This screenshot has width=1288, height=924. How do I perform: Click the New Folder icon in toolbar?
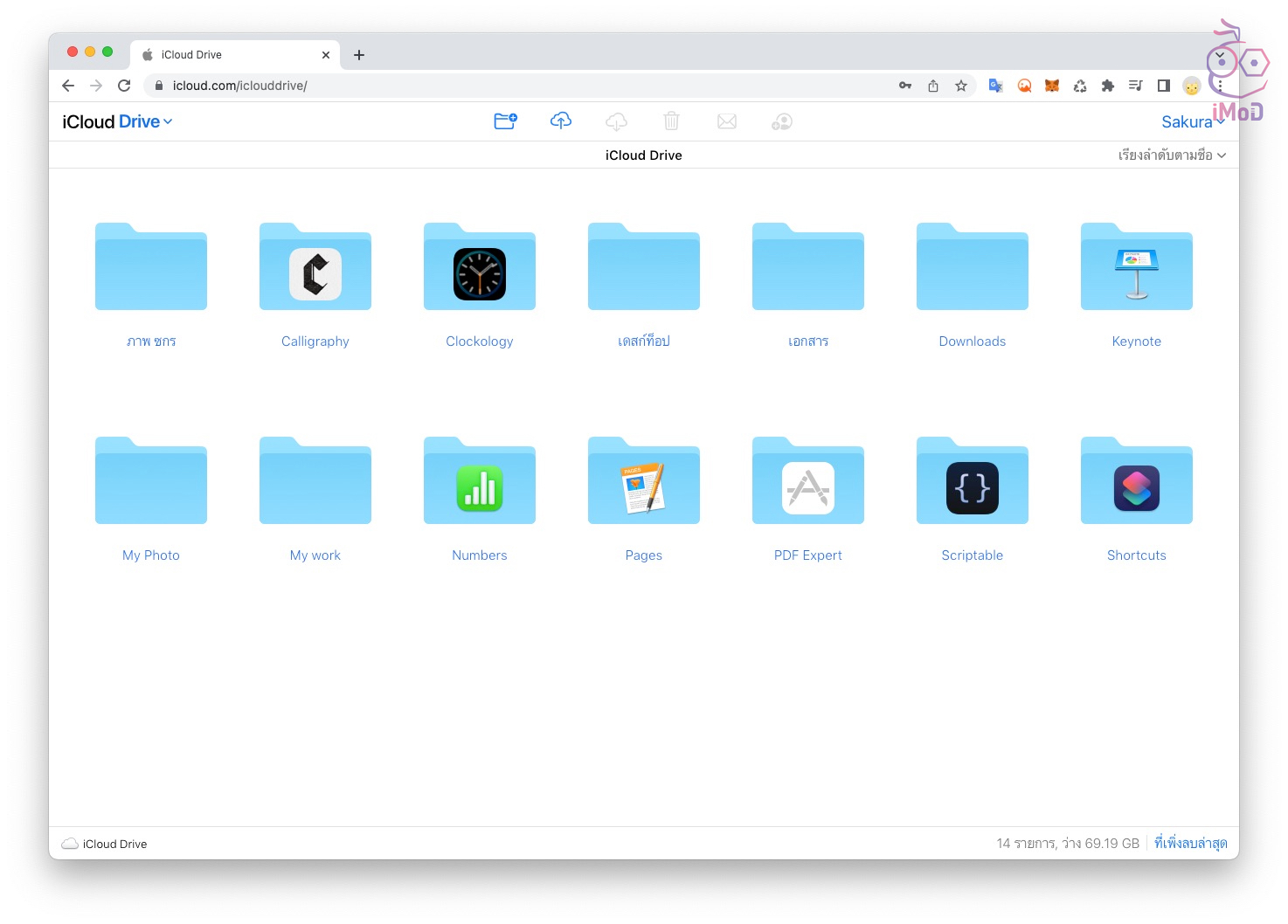coord(505,121)
